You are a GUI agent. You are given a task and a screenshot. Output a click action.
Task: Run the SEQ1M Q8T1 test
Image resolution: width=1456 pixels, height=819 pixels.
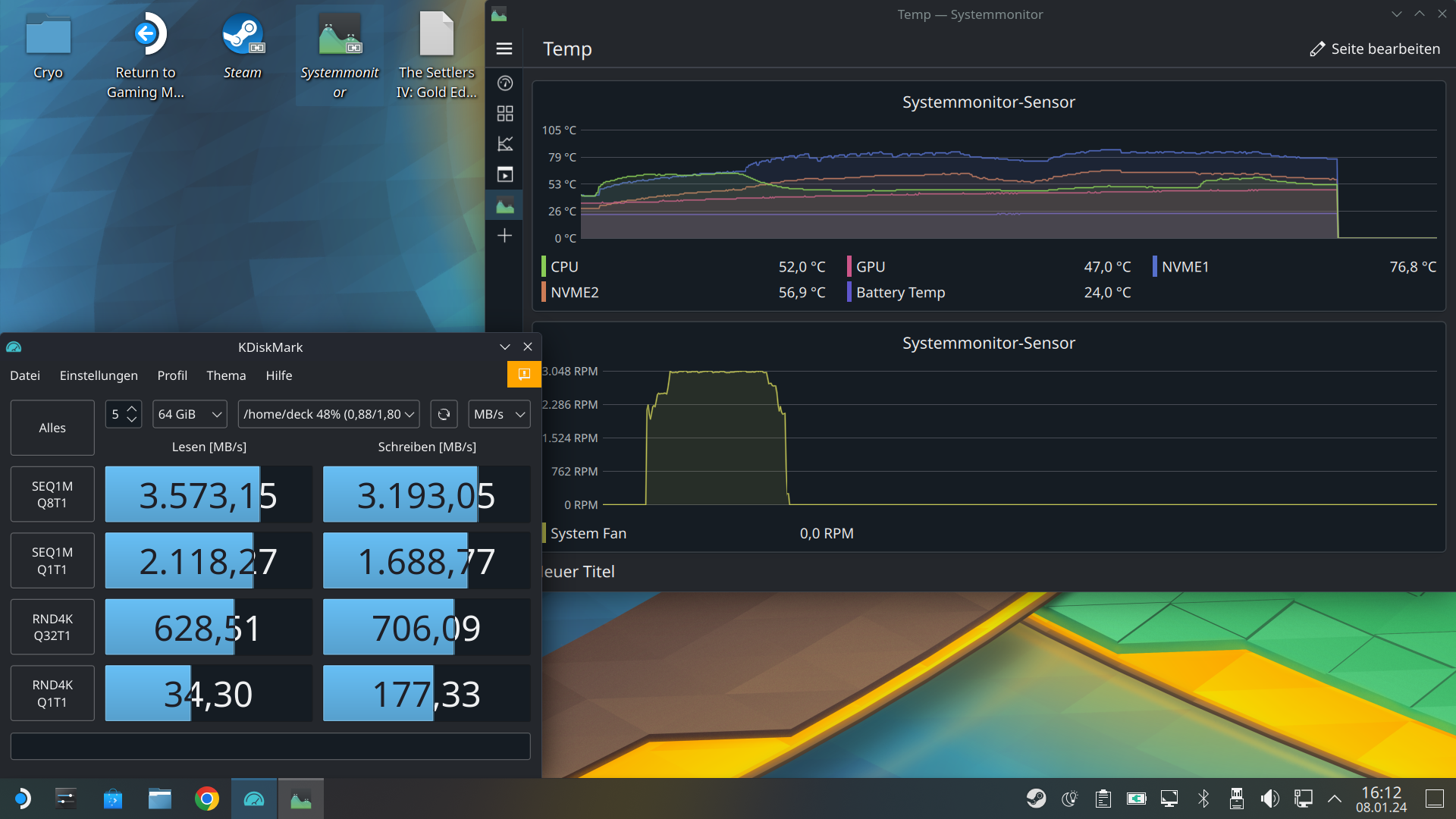52,494
